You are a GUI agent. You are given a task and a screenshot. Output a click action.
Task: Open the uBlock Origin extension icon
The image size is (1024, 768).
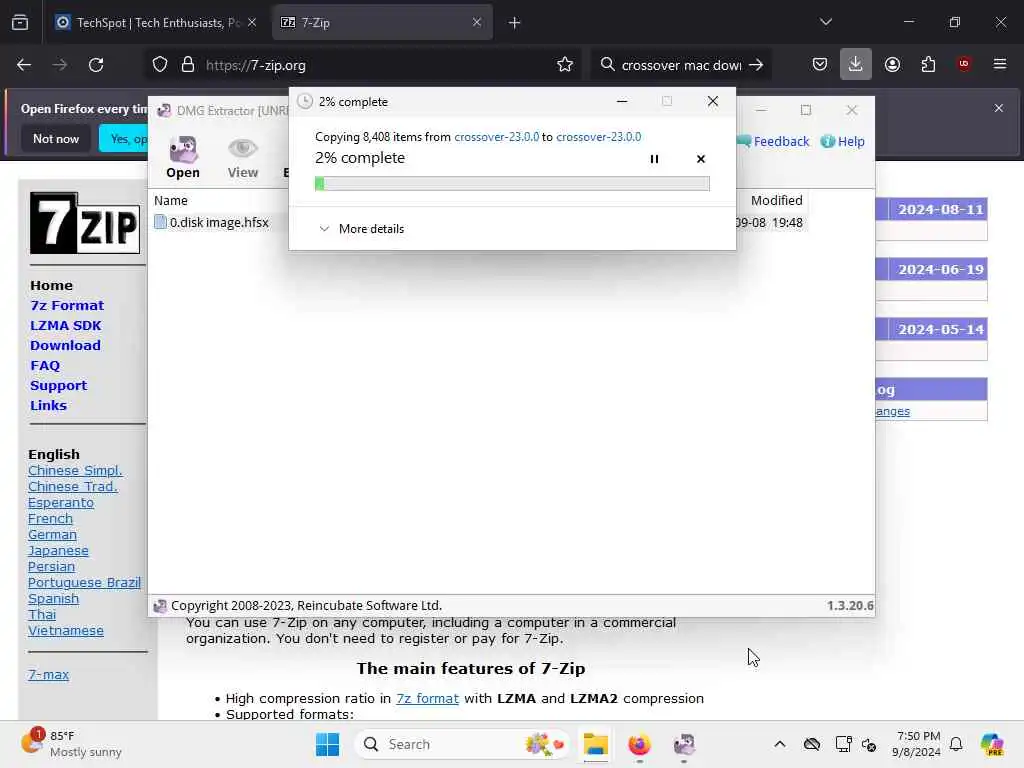[x=964, y=63]
